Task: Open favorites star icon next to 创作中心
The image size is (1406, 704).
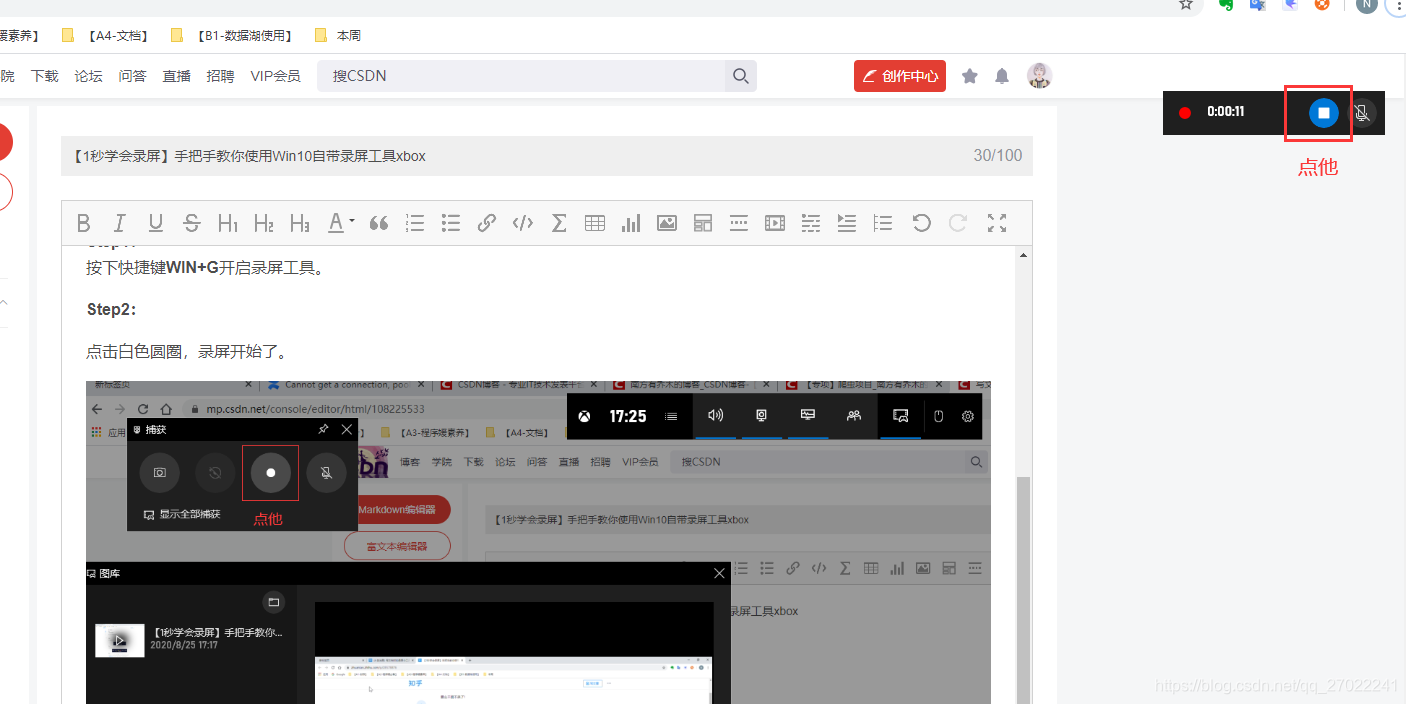Action: [970, 76]
